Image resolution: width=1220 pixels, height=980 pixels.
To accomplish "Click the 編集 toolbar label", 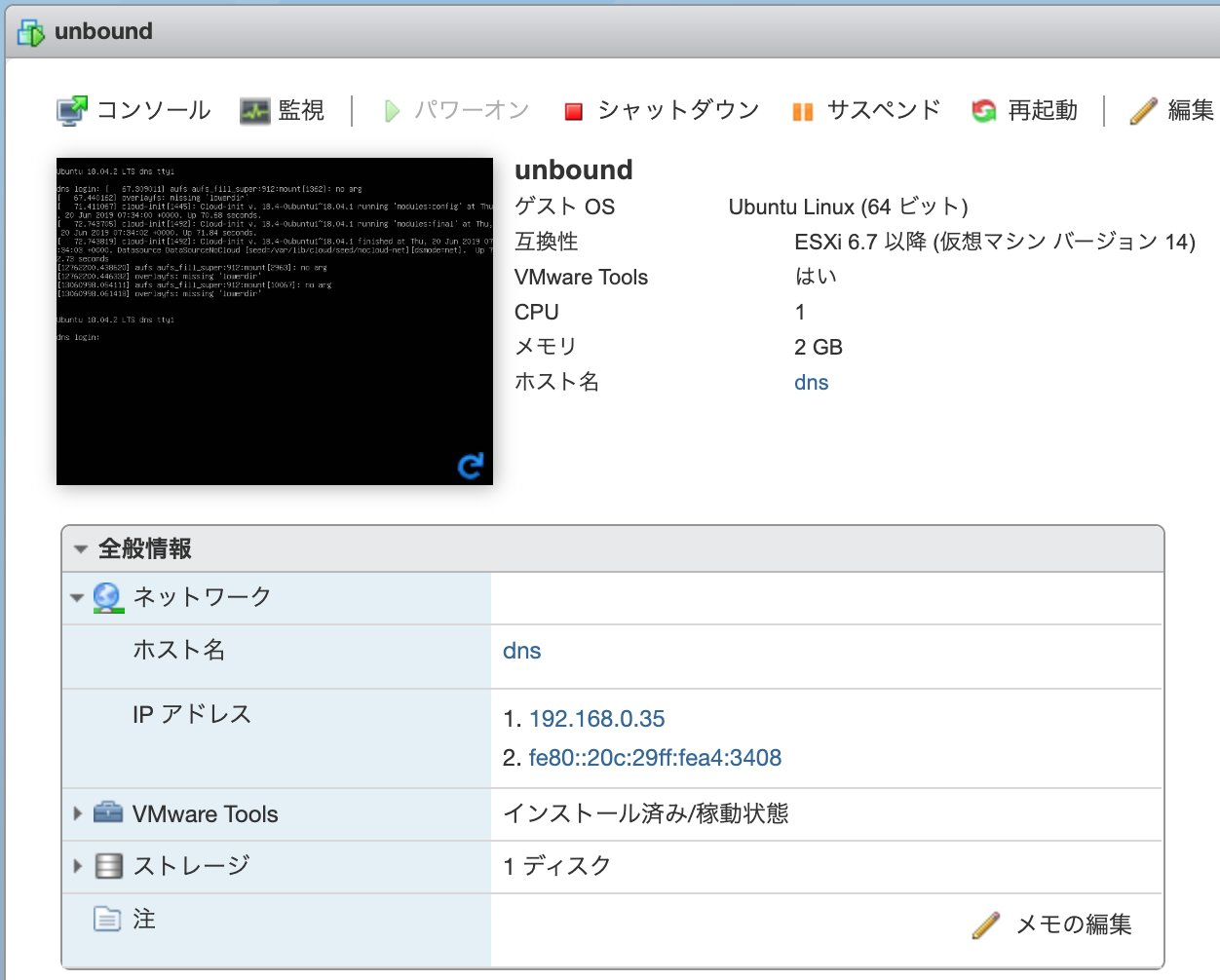I will tap(1191, 110).
